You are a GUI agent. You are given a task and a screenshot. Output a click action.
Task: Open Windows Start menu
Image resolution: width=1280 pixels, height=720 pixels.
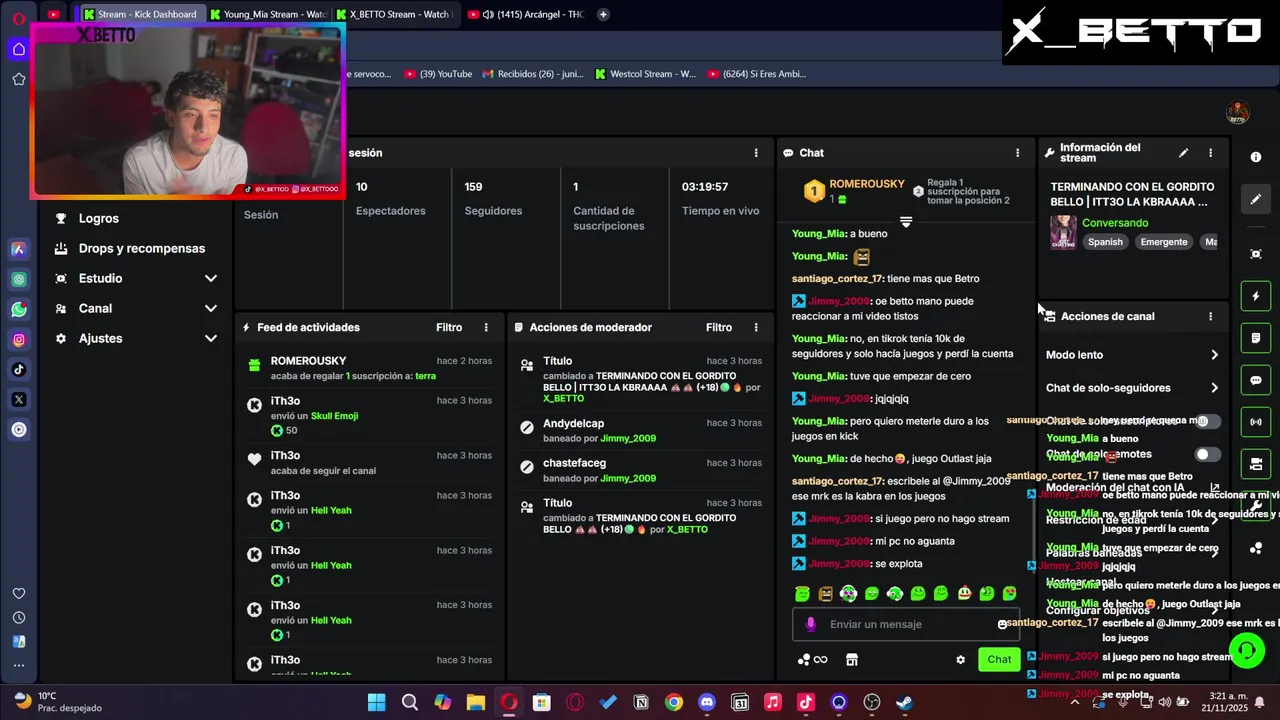(377, 702)
